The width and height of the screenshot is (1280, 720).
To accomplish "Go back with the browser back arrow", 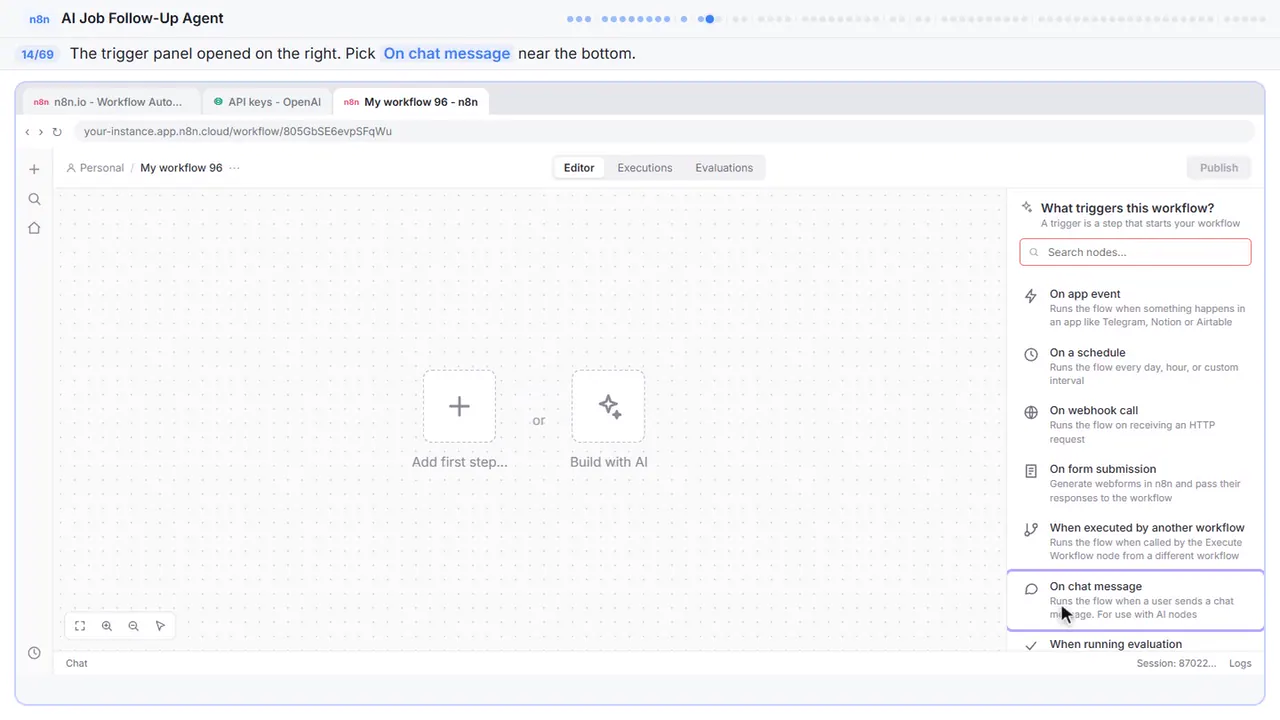I will [27, 131].
